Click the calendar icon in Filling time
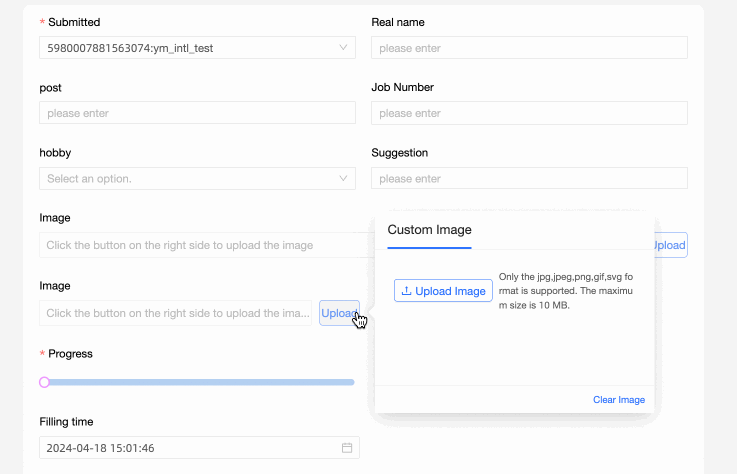Viewport: 737px width, 474px height. tap(347, 448)
